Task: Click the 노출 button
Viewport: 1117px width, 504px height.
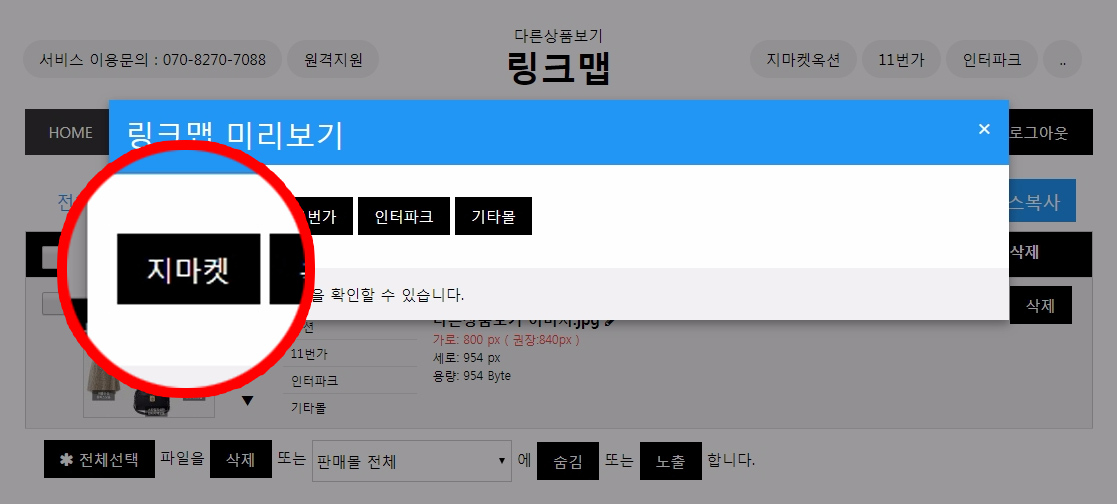Action: click(x=670, y=461)
